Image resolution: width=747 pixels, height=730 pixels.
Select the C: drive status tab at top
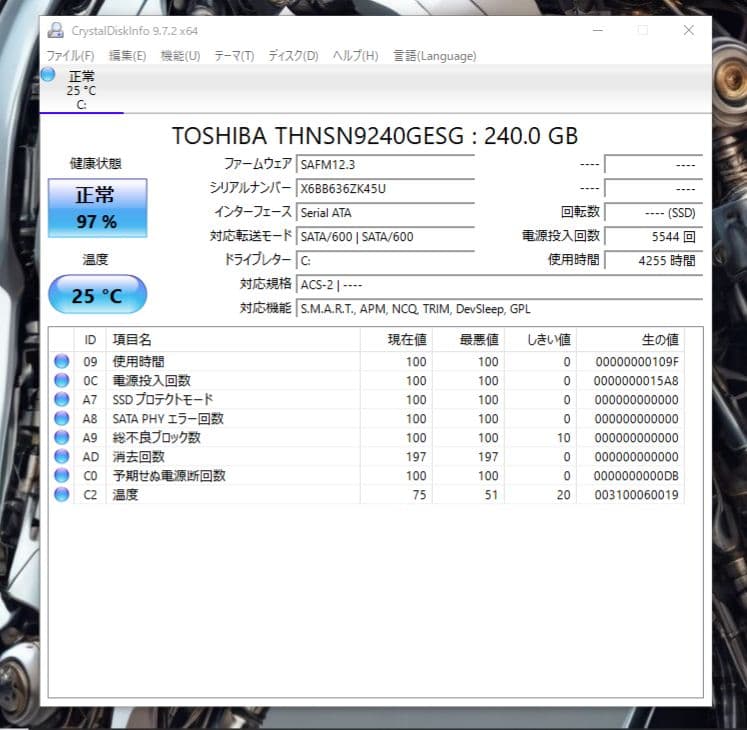click(x=81, y=90)
